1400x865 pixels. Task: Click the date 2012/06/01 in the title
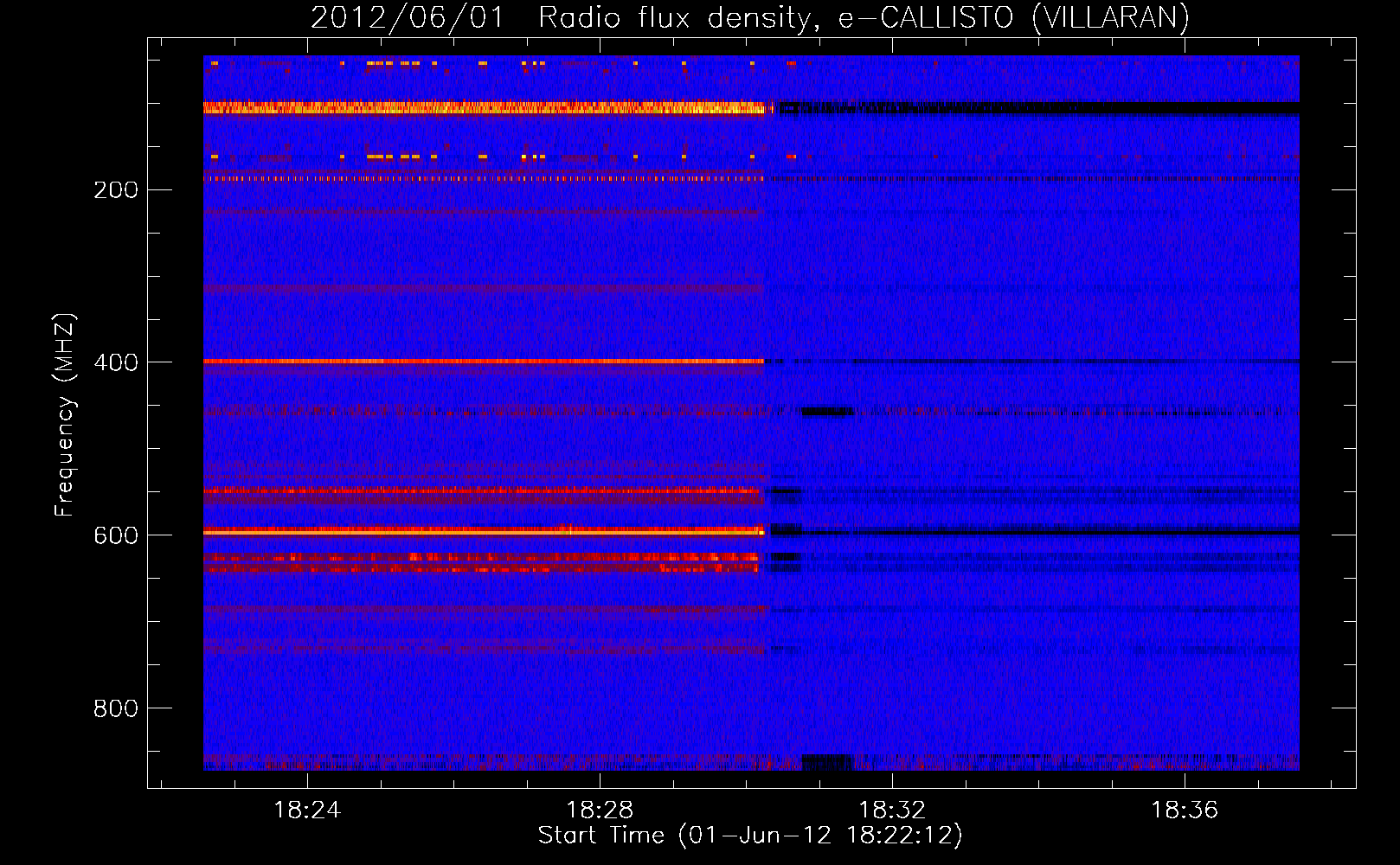(x=407, y=17)
